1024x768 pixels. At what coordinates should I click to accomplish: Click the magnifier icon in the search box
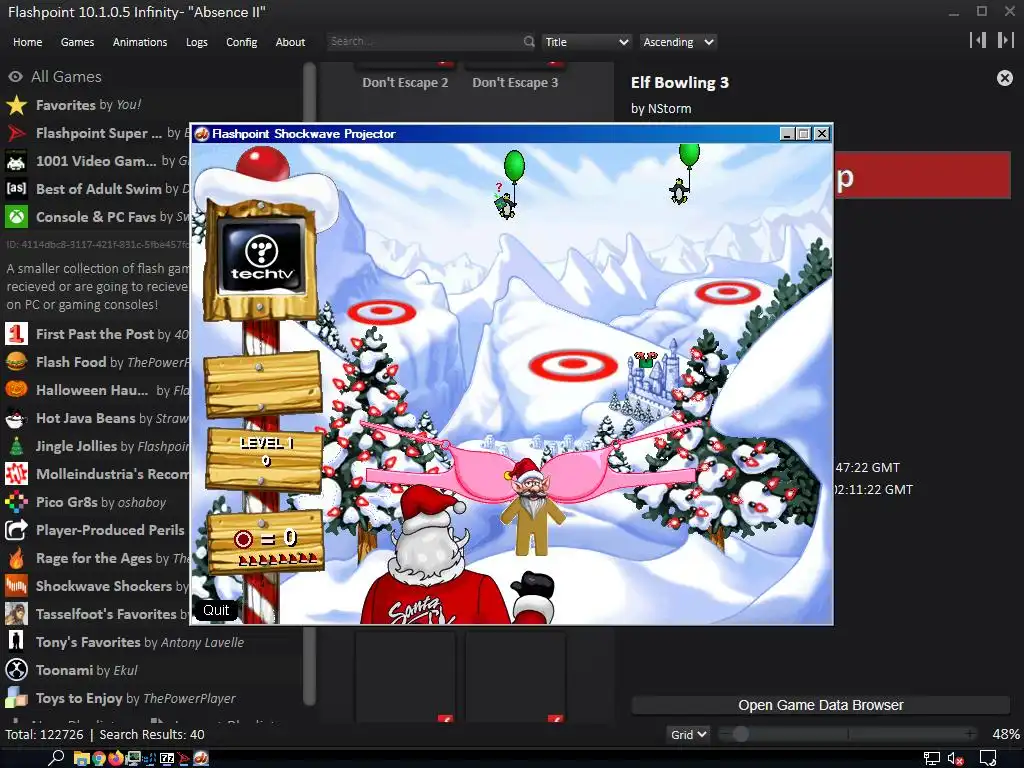pos(529,41)
